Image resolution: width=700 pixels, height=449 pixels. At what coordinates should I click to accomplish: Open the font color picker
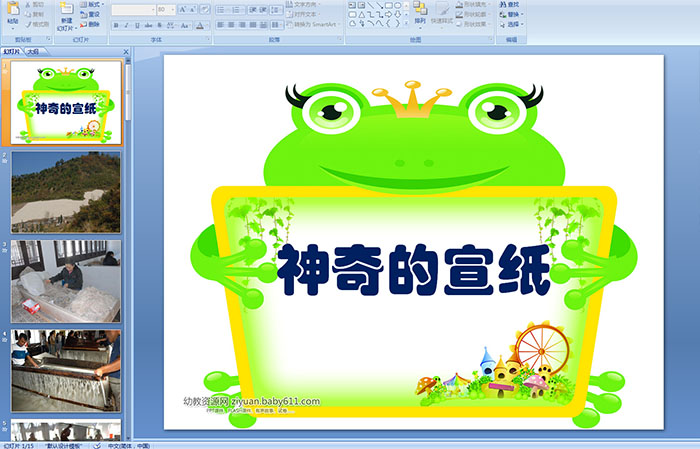click(201, 24)
